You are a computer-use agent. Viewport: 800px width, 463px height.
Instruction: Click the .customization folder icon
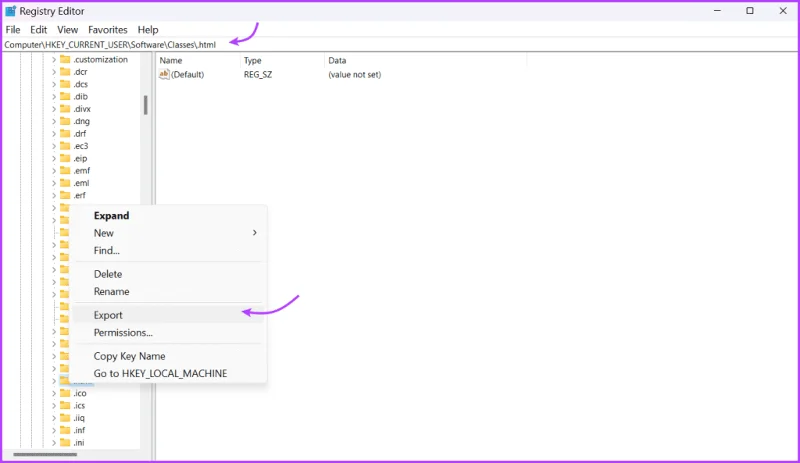[x=65, y=59]
